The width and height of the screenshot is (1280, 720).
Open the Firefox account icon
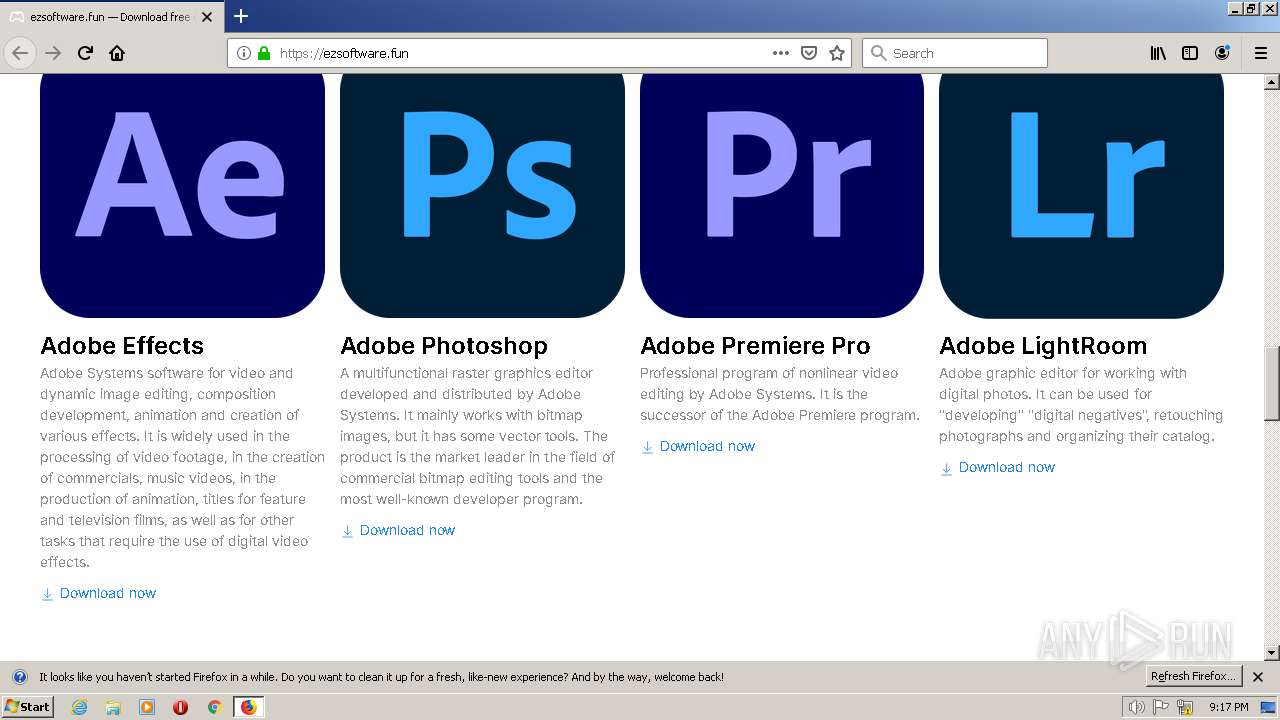[1222, 53]
